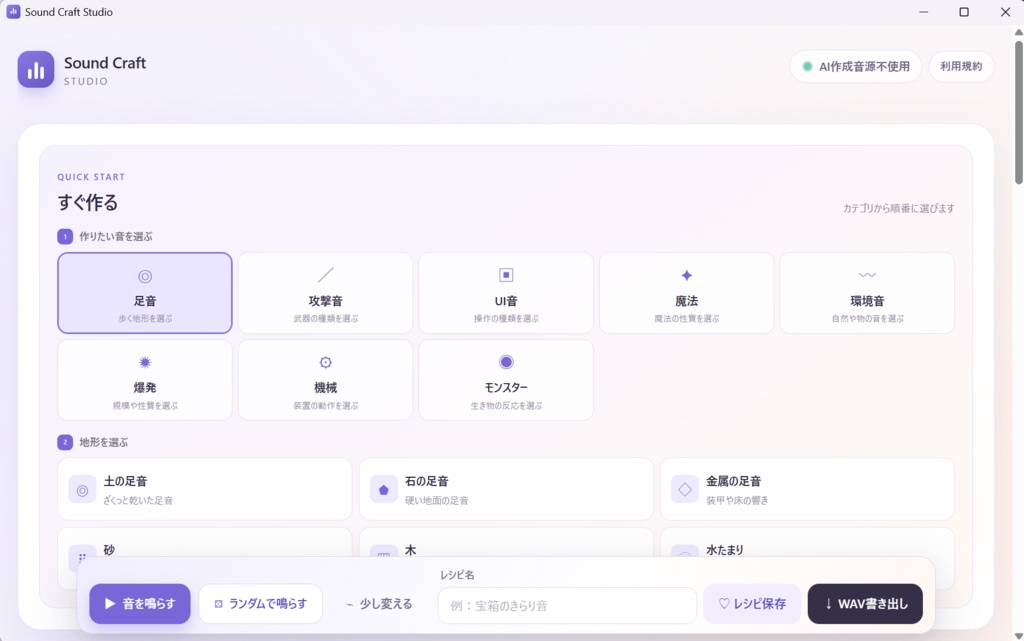
Task: Play the sound with 音を鳴らす
Action: coord(140,604)
